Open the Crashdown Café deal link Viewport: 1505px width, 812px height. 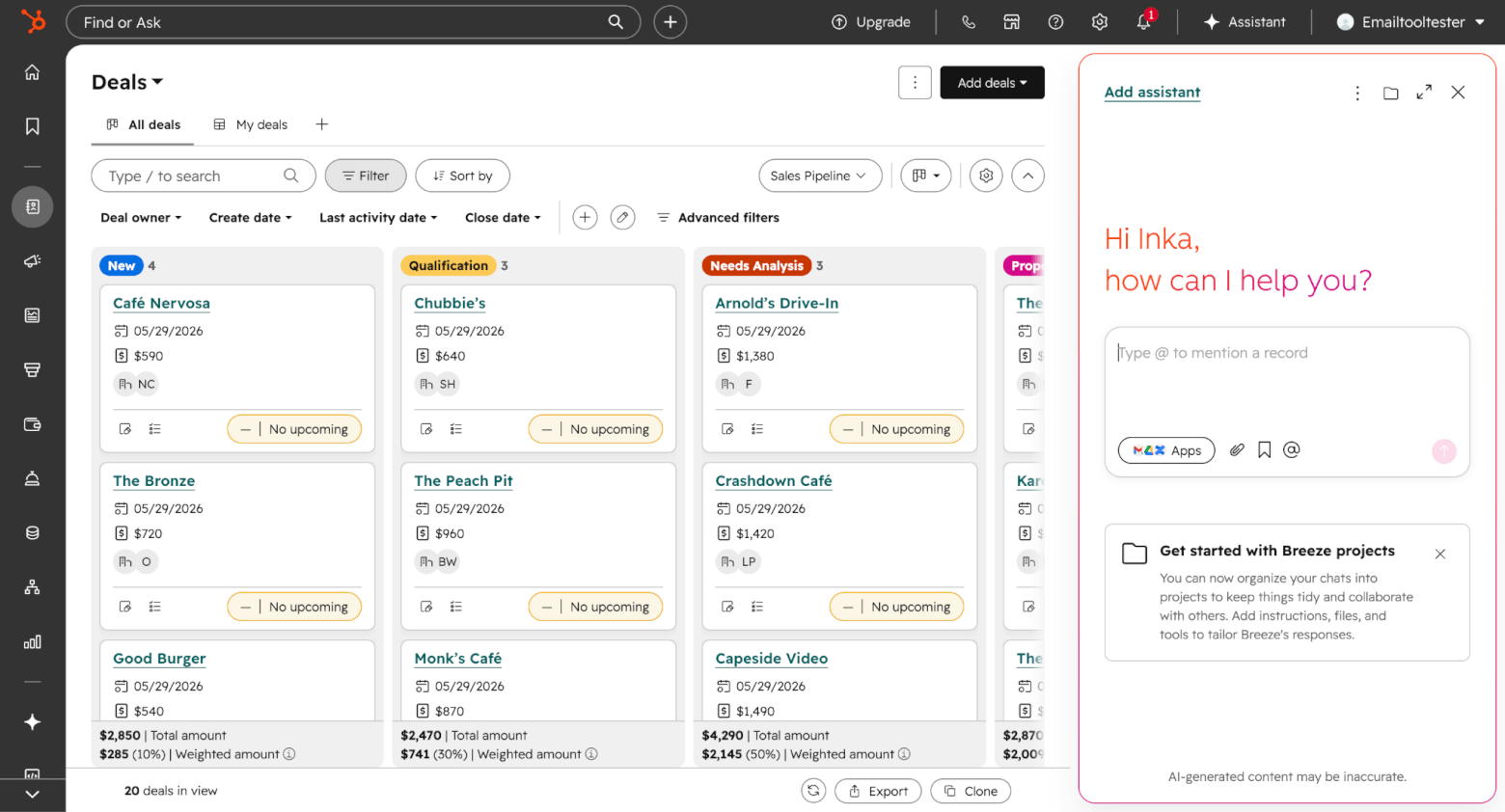tap(774, 480)
